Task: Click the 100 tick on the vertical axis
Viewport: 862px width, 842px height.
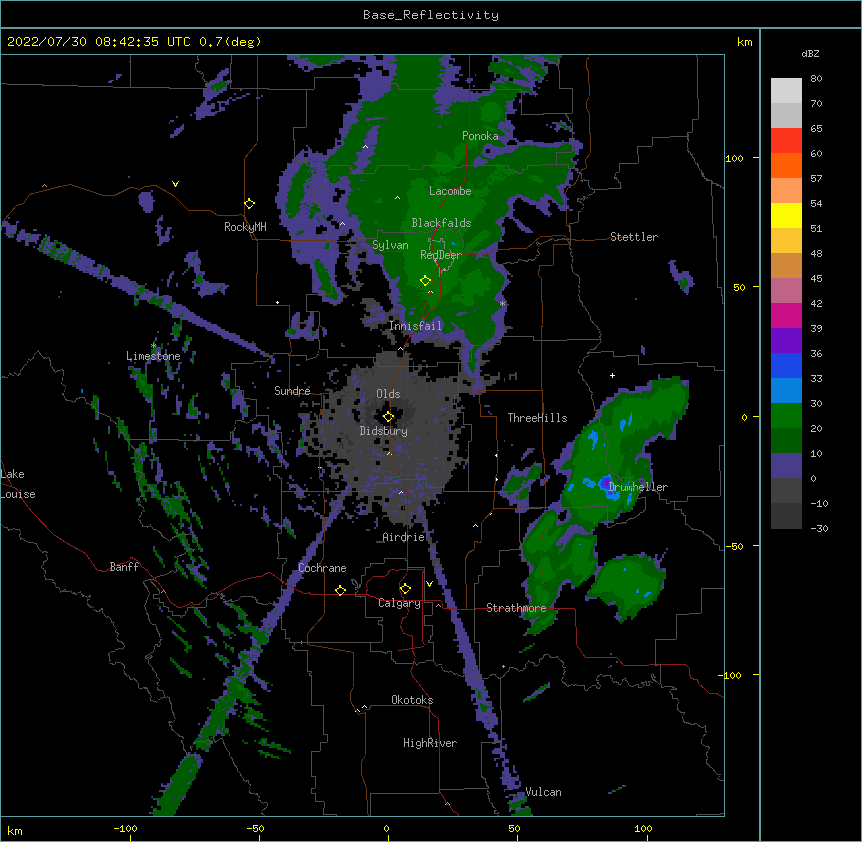Action: [734, 158]
